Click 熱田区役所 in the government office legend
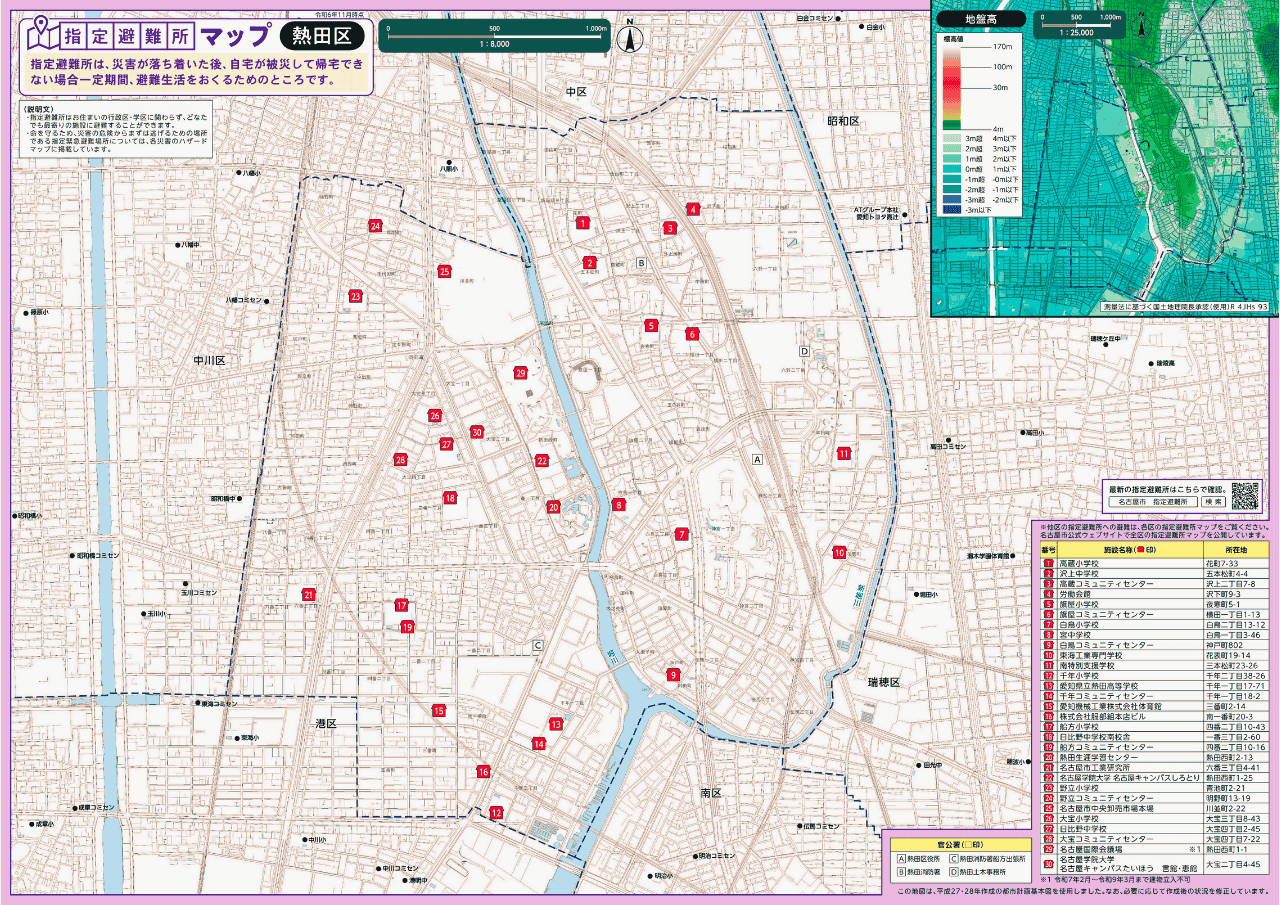 [x=924, y=858]
